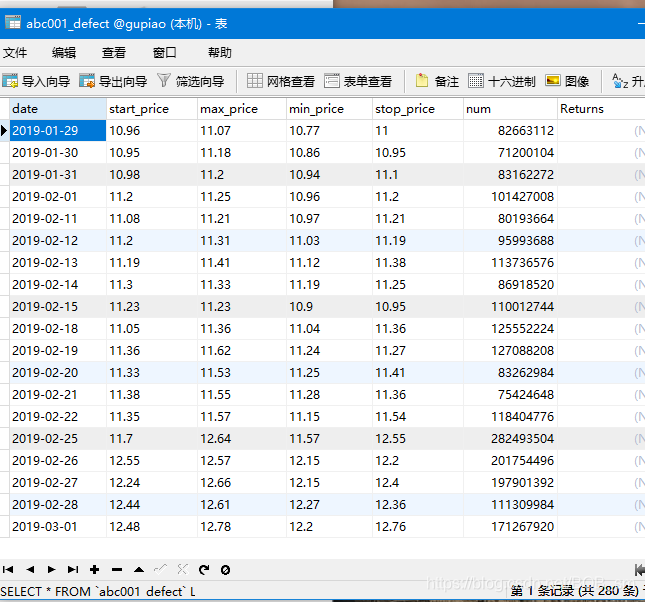Click the Returns column header
This screenshot has height=602, width=645.
point(601,109)
